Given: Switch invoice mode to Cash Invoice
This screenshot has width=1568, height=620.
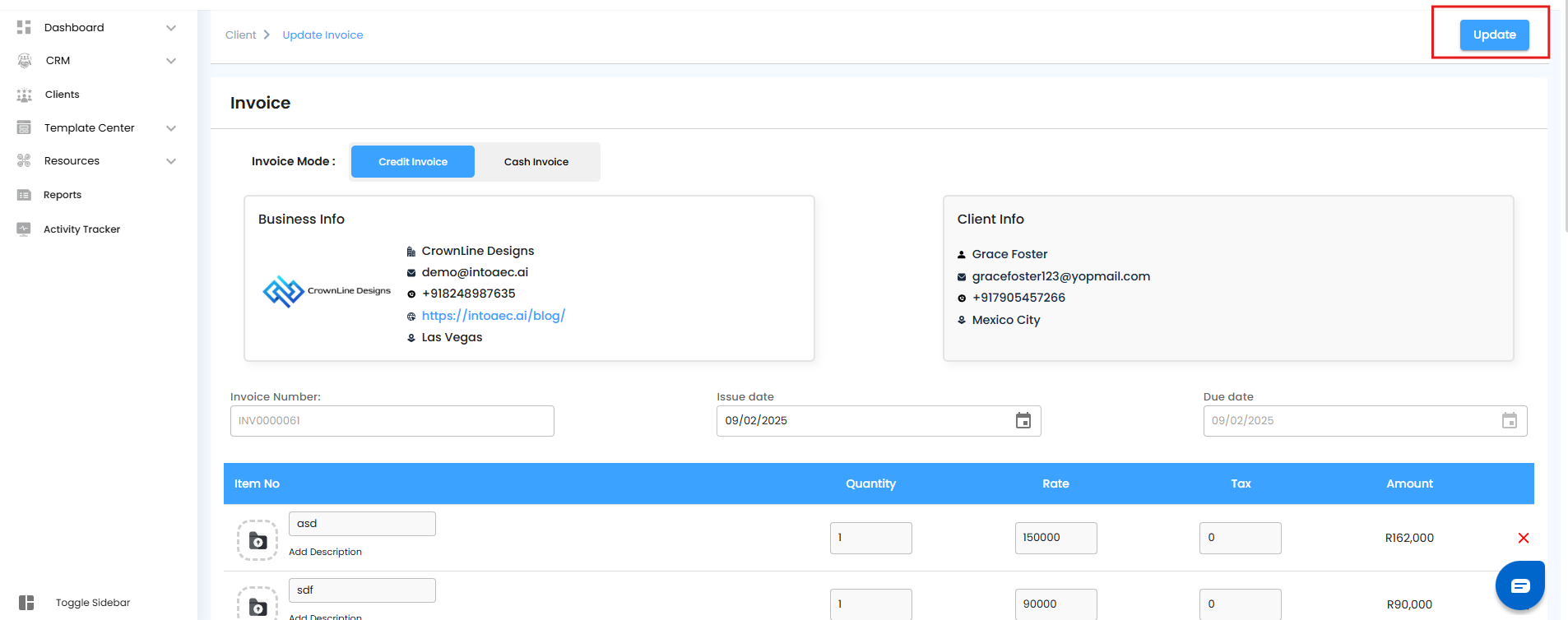Looking at the screenshot, I should coord(536,162).
